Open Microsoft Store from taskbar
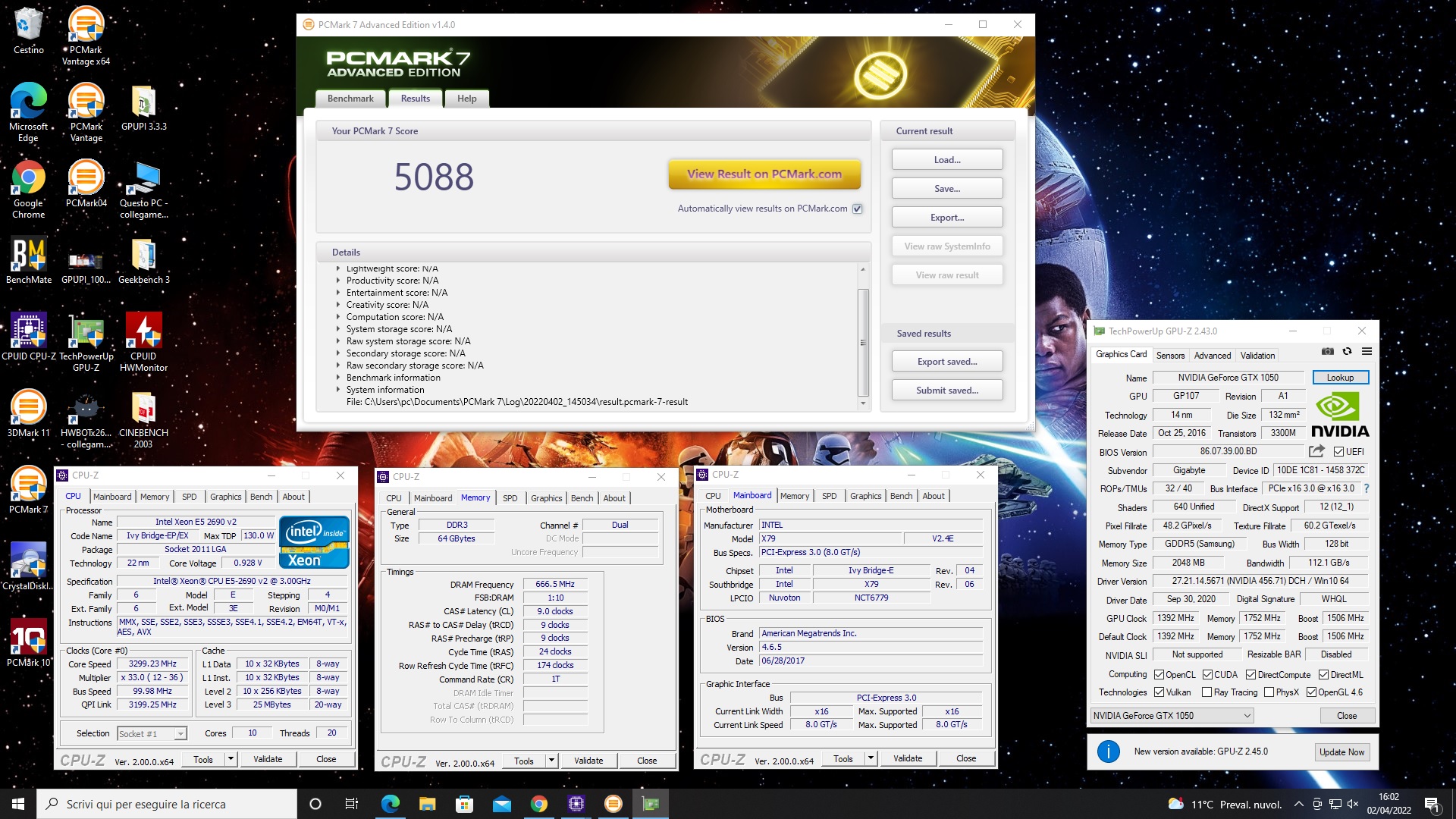 coord(464,804)
